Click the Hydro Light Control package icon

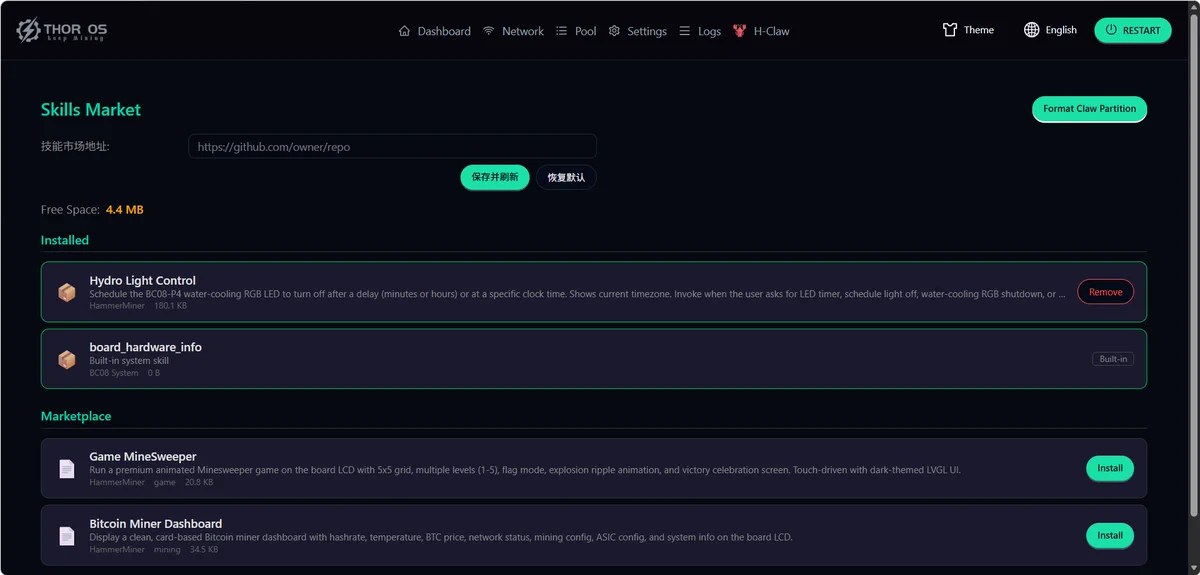(x=67, y=293)
